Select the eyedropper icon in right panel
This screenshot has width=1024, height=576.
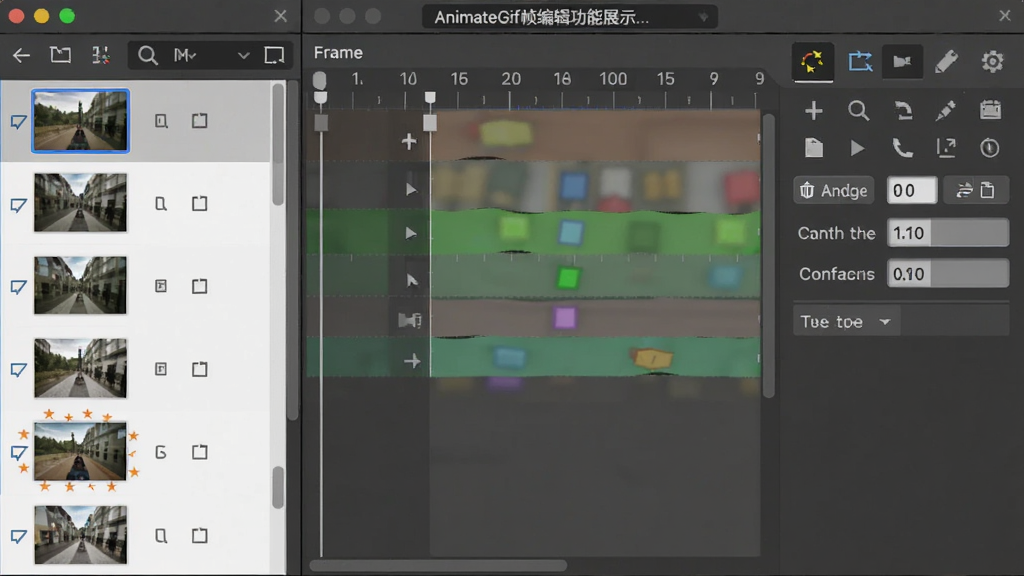(x=946, y=111)
